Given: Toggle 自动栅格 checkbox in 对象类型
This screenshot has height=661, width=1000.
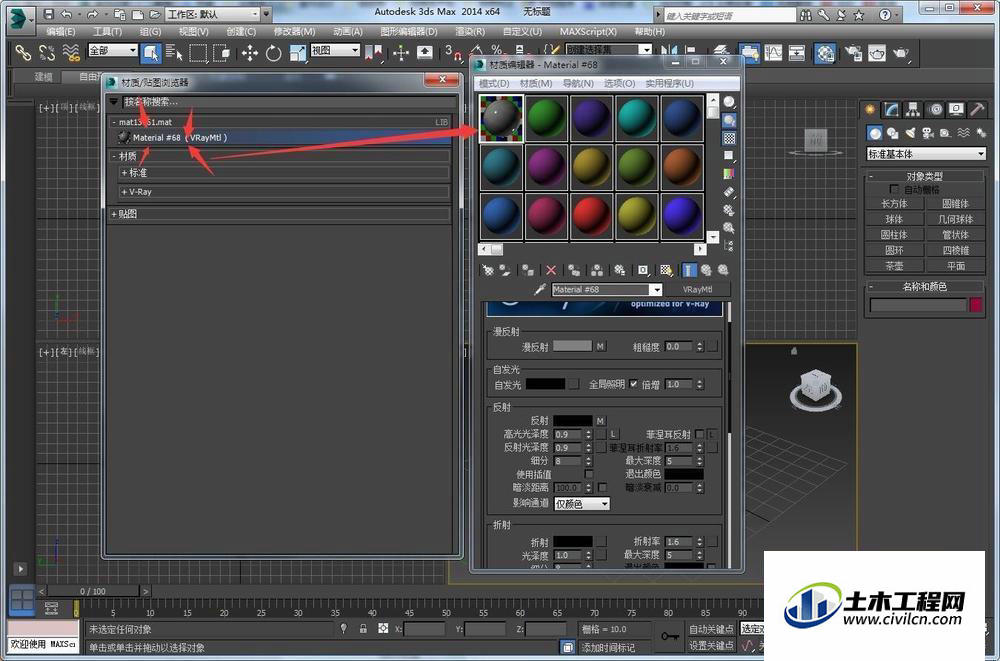Looking at the screenshot, I should coord(893,189).
